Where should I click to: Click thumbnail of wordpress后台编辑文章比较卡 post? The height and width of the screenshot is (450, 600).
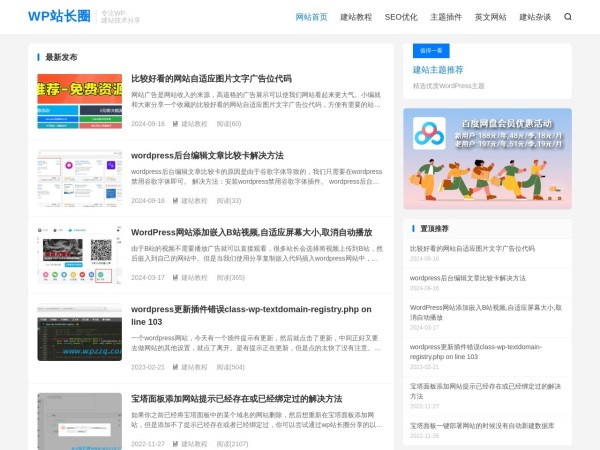coord(79,177)
